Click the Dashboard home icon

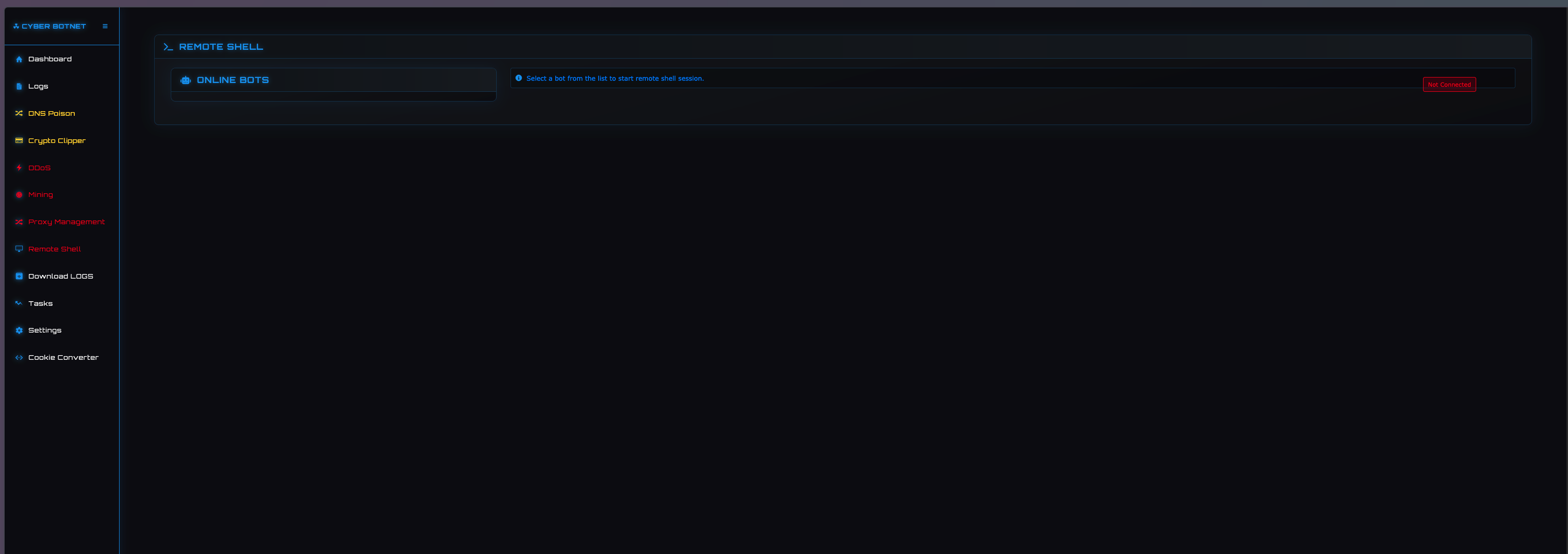click(x=19, y=59)
